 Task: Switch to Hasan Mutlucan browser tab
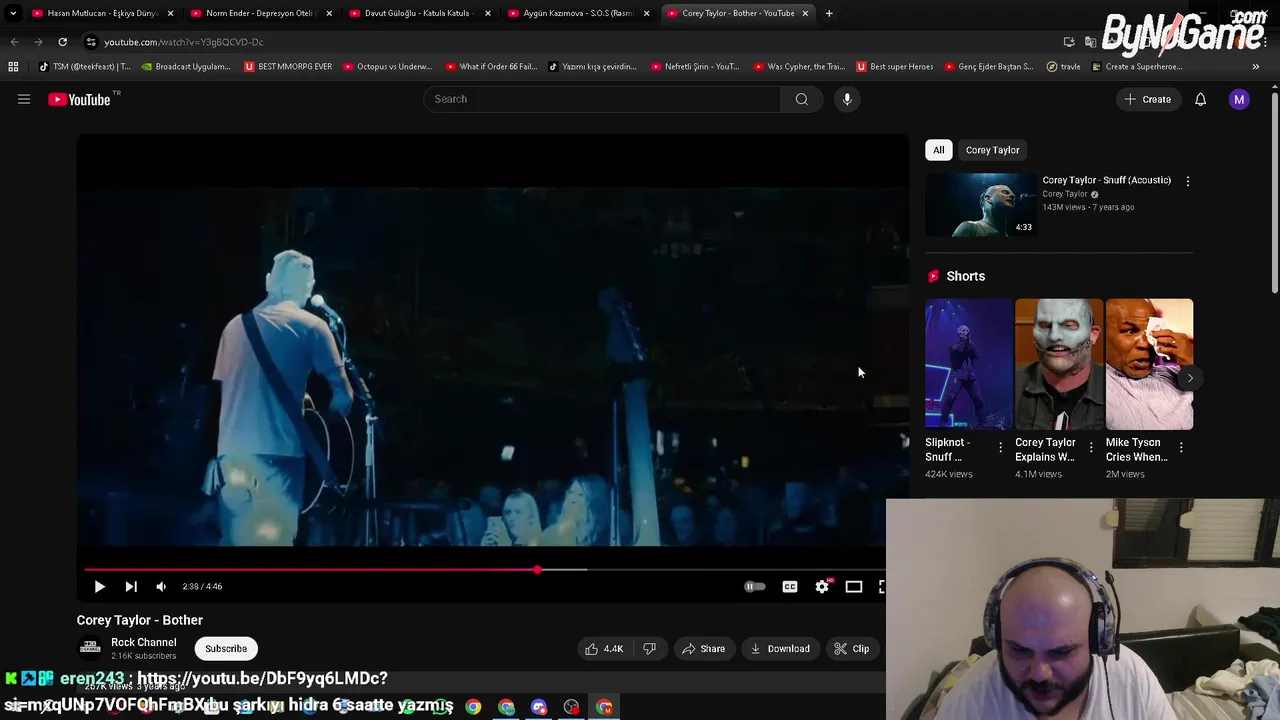(102, 13)
